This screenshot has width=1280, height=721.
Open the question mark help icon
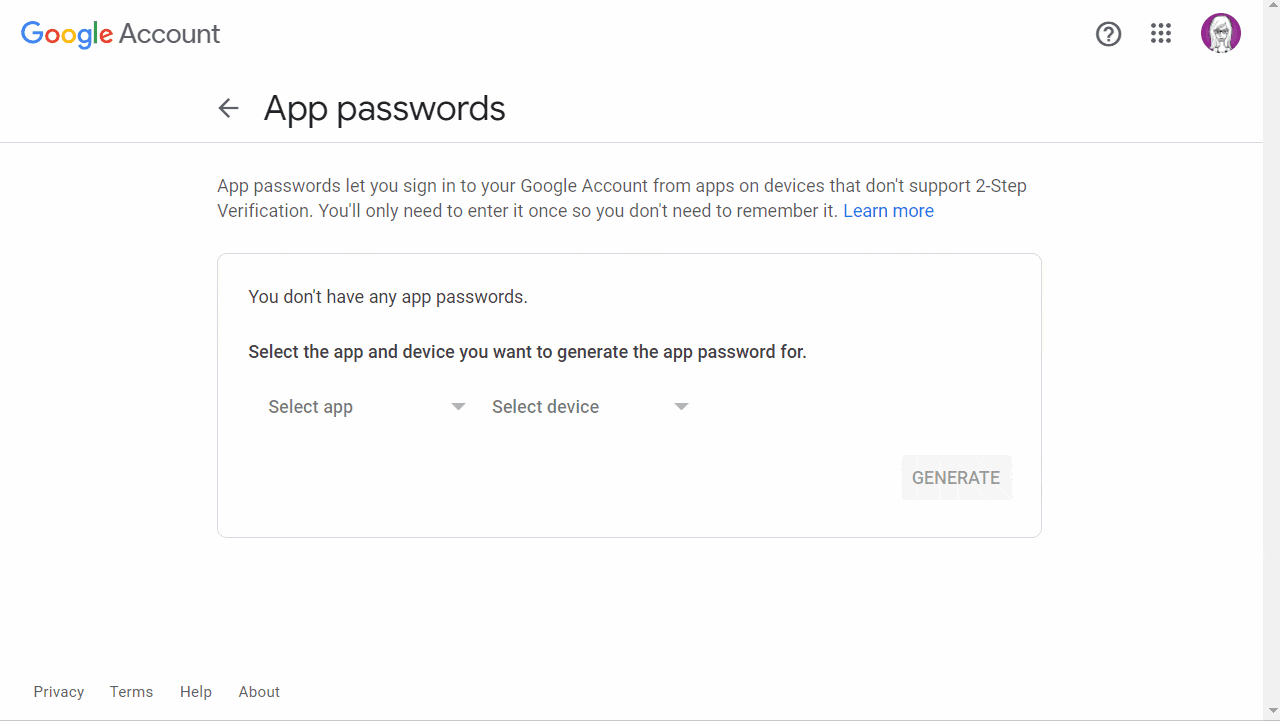click(1108, 34)
